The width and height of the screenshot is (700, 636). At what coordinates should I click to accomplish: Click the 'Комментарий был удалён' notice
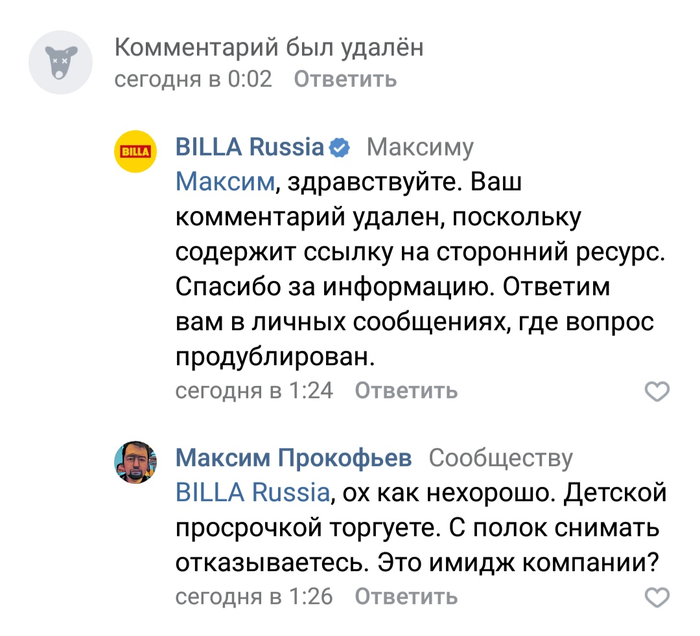point(269,47)
